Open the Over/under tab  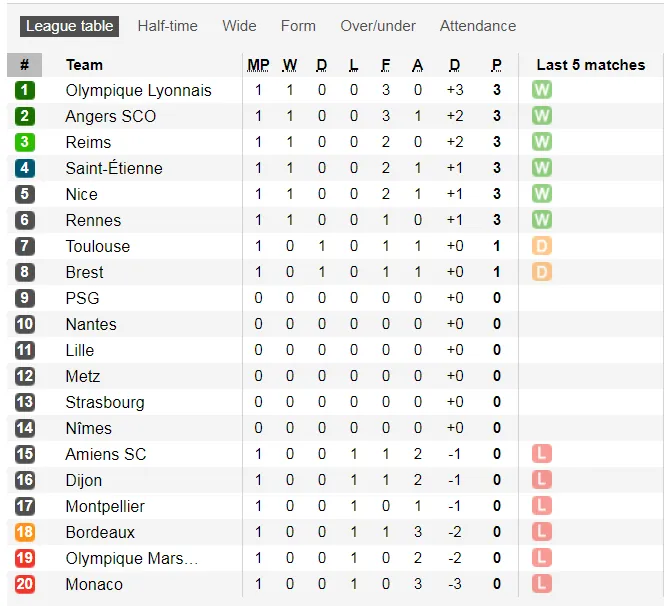[378, 26]
